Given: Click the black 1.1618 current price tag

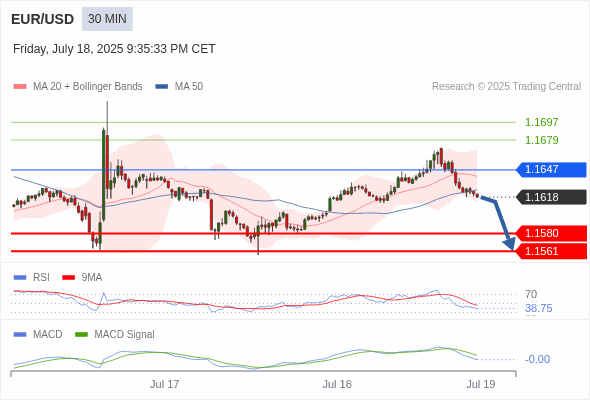Looking at the screenshot, I should 551,197.
